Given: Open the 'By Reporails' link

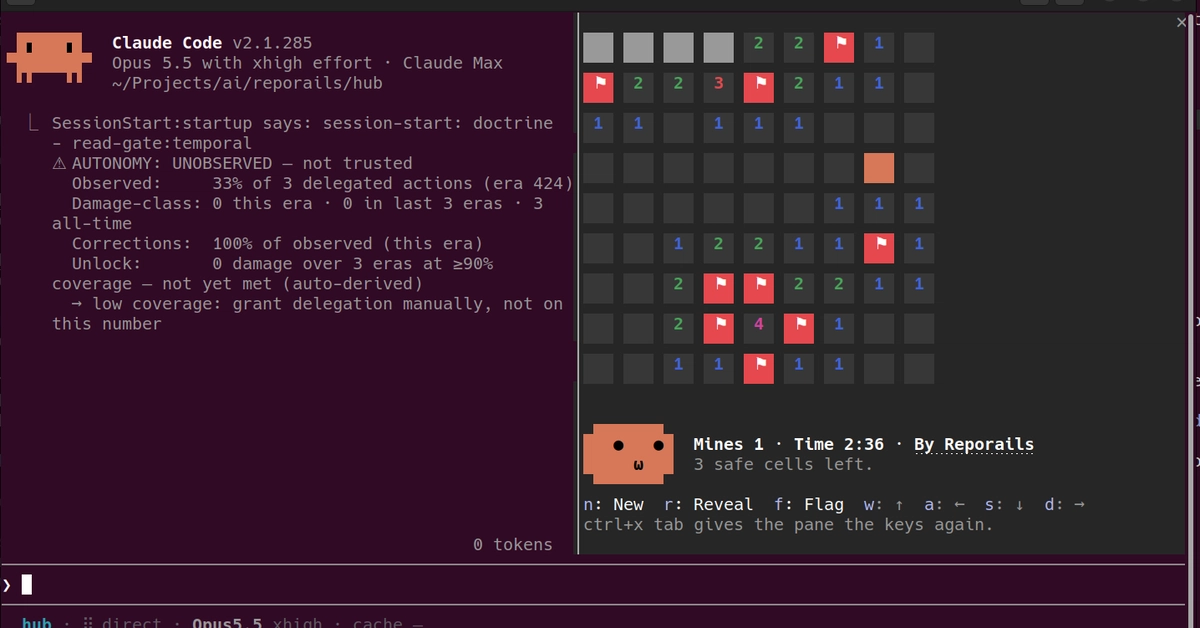Looking at the screenshot, I should click(x=974, y=445).
